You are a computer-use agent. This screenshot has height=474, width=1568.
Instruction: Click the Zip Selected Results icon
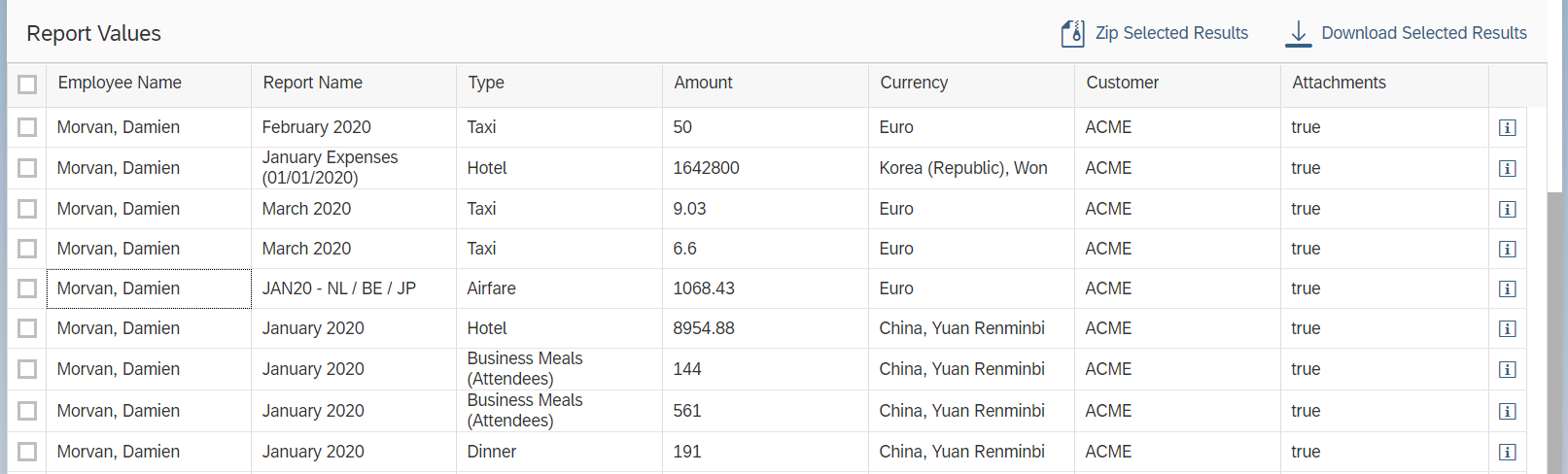1072,33
